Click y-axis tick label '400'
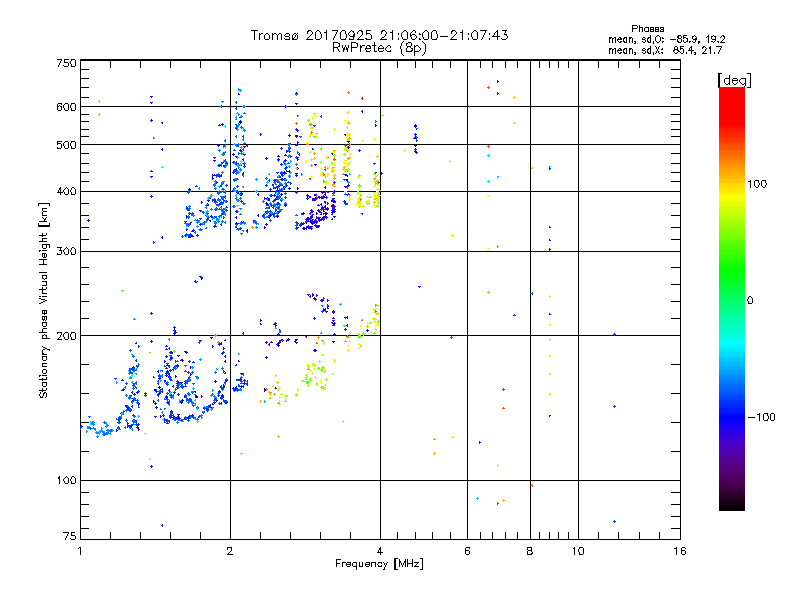 point(66,192)
